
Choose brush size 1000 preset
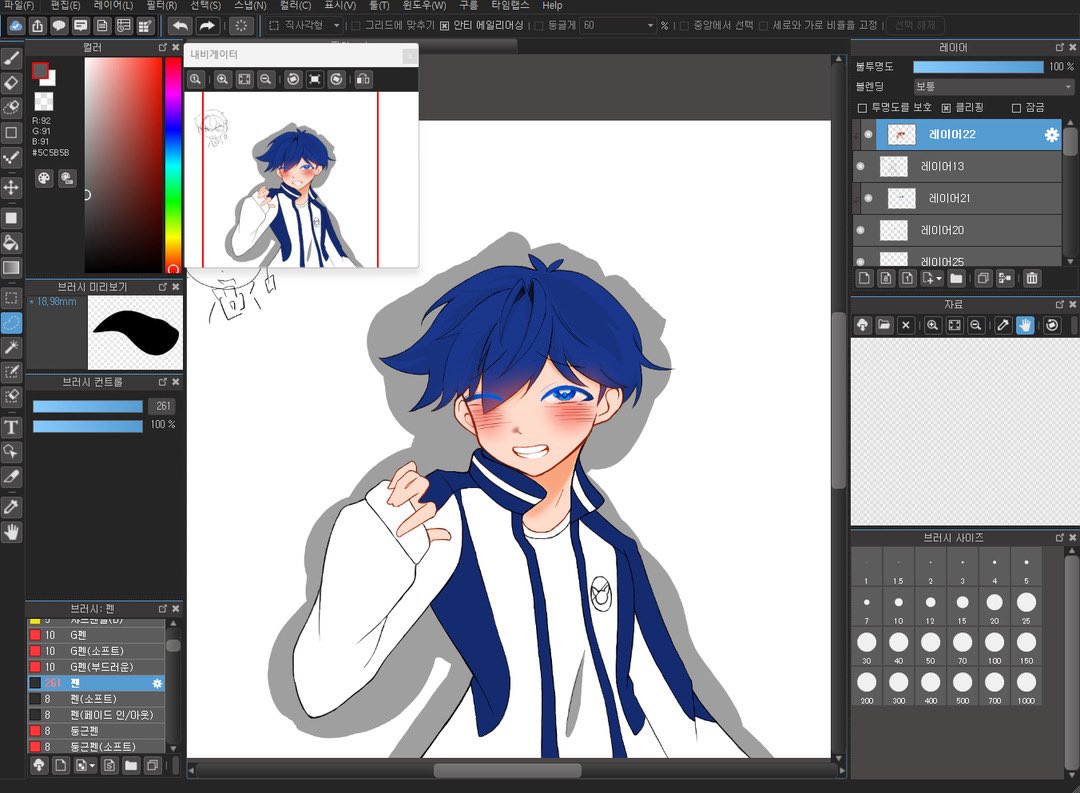point(1026,688)
